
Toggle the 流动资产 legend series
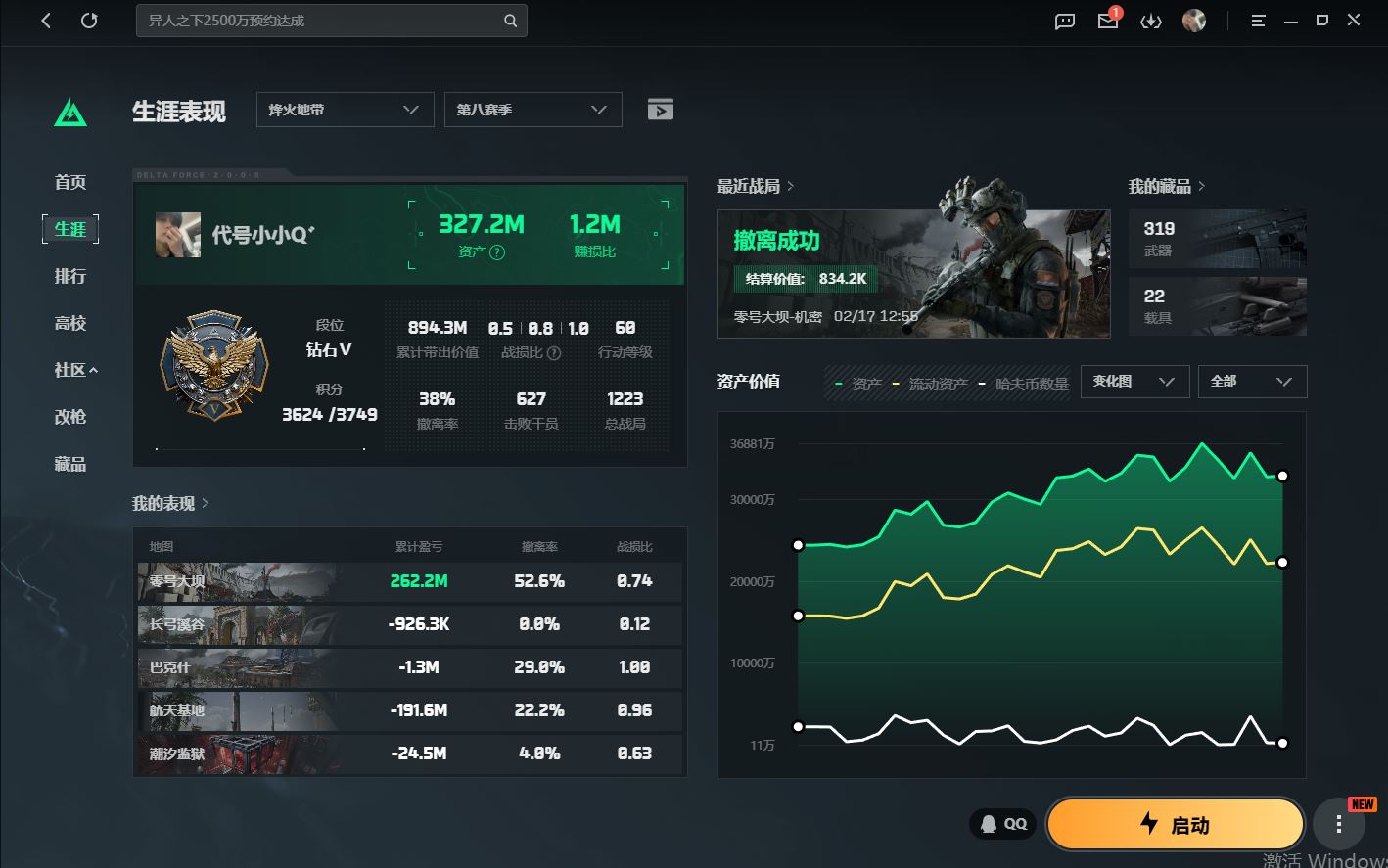930,385
